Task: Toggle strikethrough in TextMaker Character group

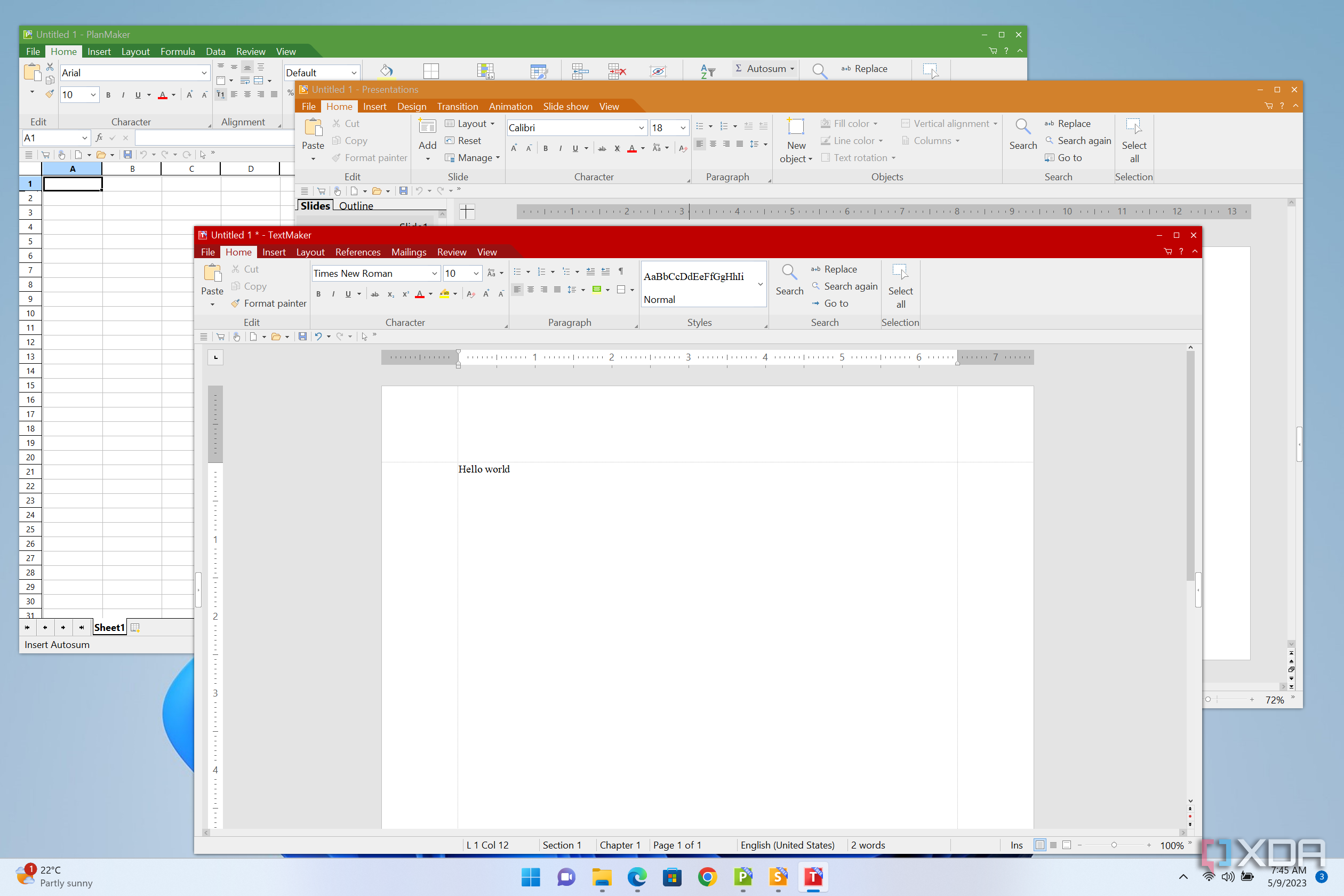Action: click(x=375, y=294)
